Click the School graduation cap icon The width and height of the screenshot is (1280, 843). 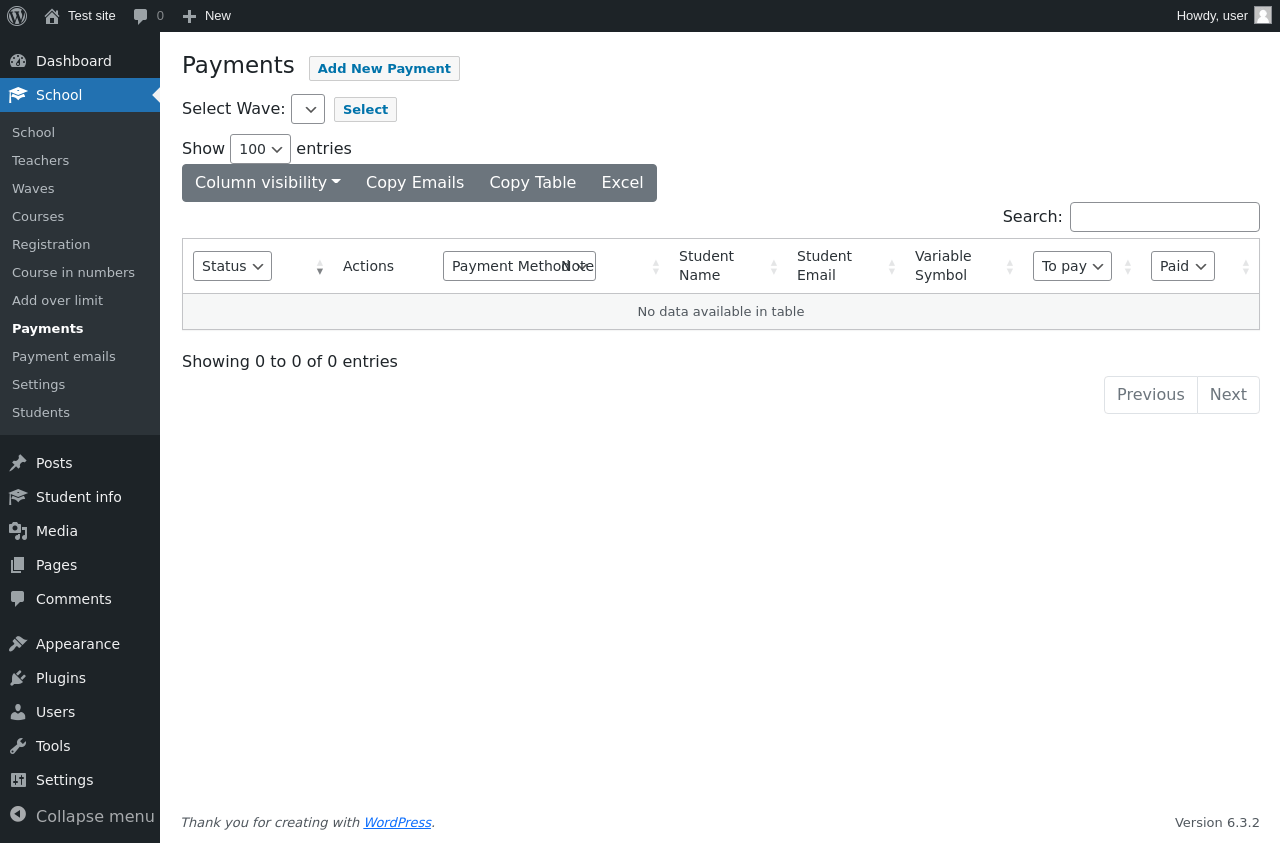(x=18, y=95)
